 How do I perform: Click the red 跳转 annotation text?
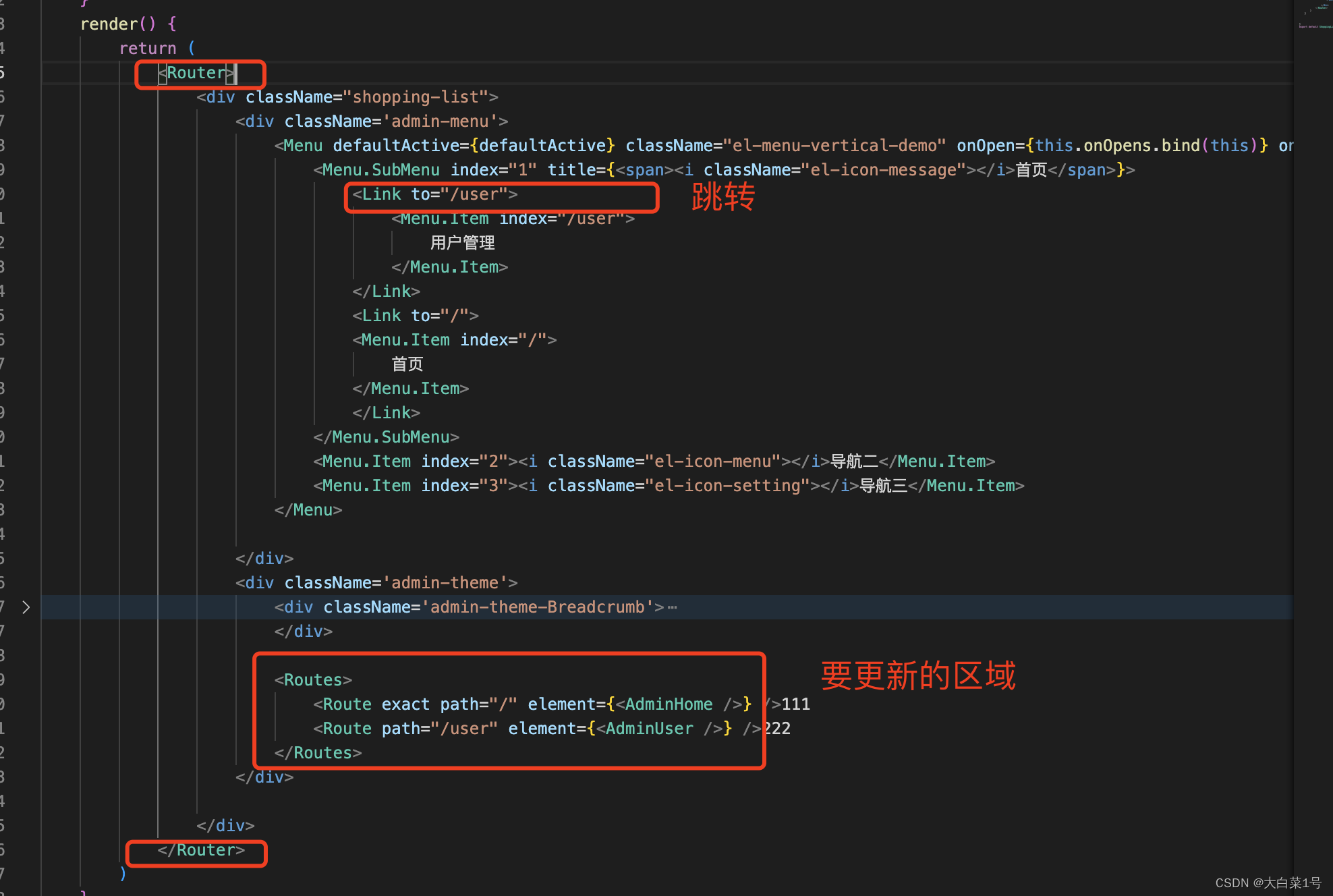pyautogui.click(x=723, y=197)
